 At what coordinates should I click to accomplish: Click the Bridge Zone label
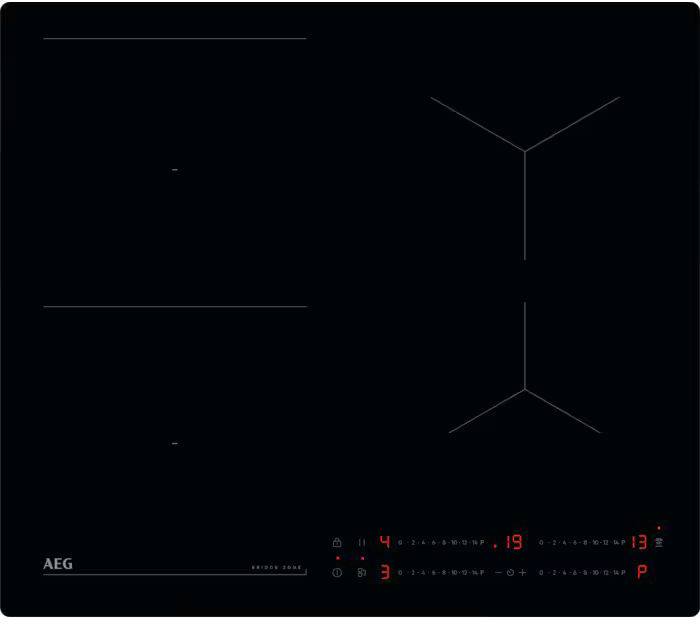277,567
